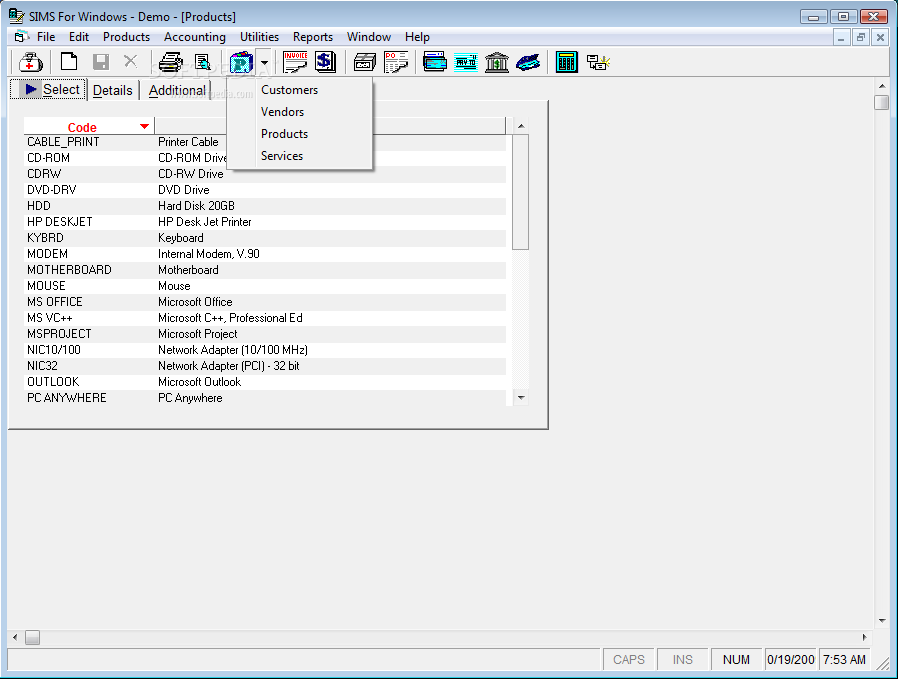Viewport: 898px width, 679px height.
Task: Open the Reports menu
Action: pos(313,37)
